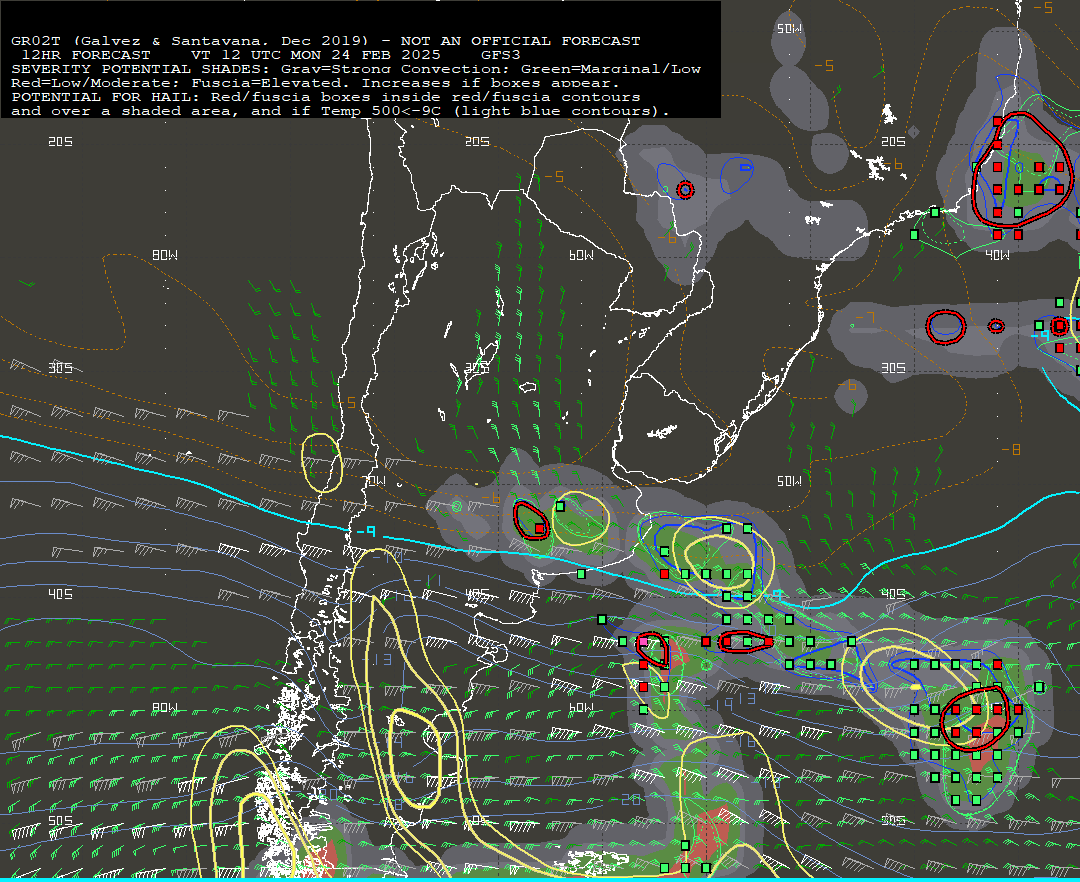Select the 'SEVERITY POTENTIAL SHADES' legend line
The width and height of the screenshot is (1080, 882).
click(x=356, y=69)
